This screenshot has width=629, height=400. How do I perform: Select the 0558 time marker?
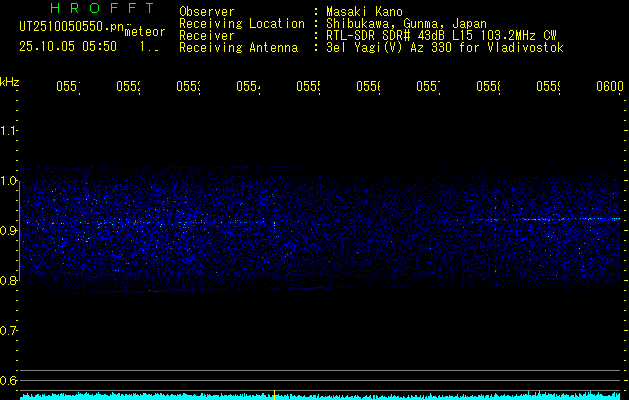pyautogui.click(x=488, y=86)
